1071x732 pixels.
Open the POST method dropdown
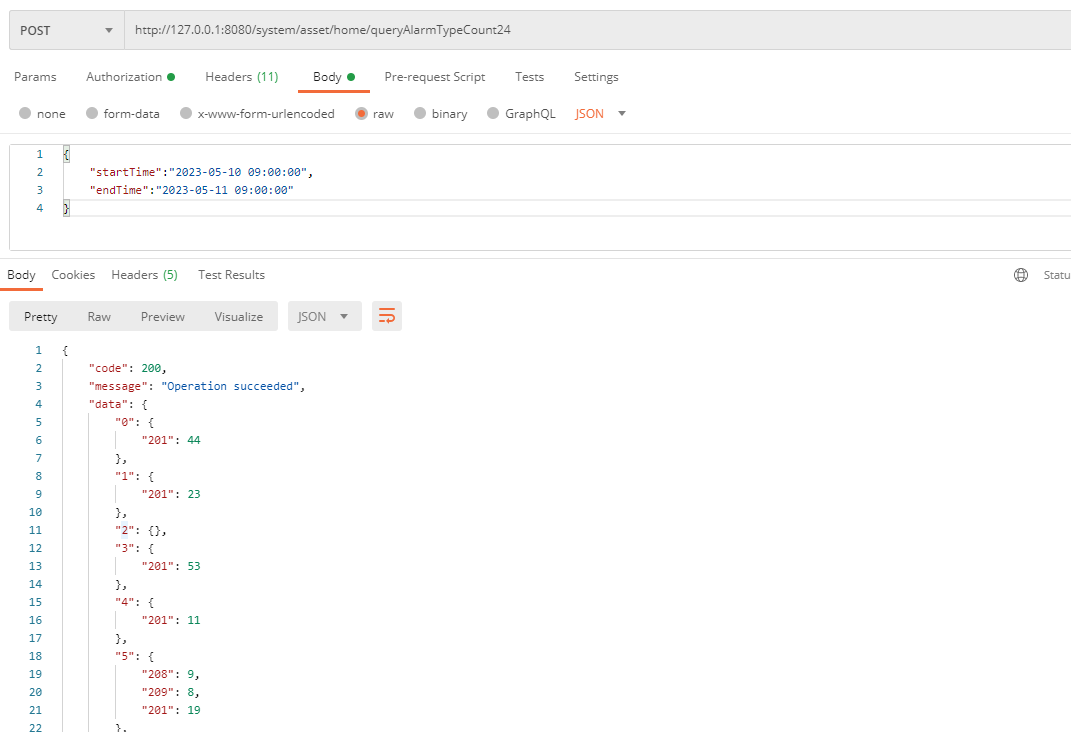coord(66,30)
